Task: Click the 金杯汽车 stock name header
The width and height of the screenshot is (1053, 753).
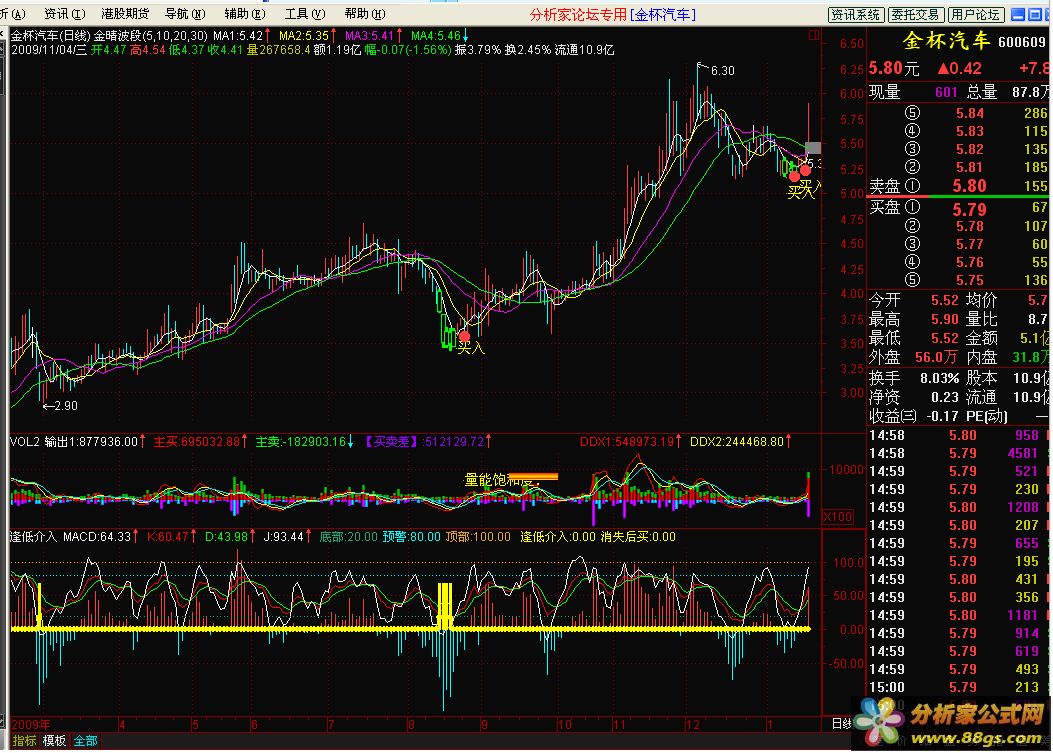Action: [x=946, y=41]
